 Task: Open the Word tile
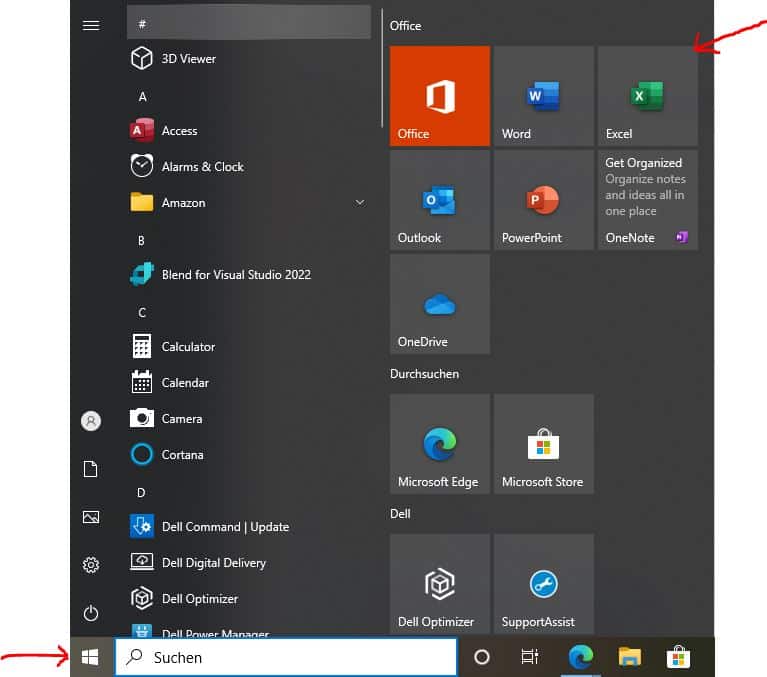[544, 96]
